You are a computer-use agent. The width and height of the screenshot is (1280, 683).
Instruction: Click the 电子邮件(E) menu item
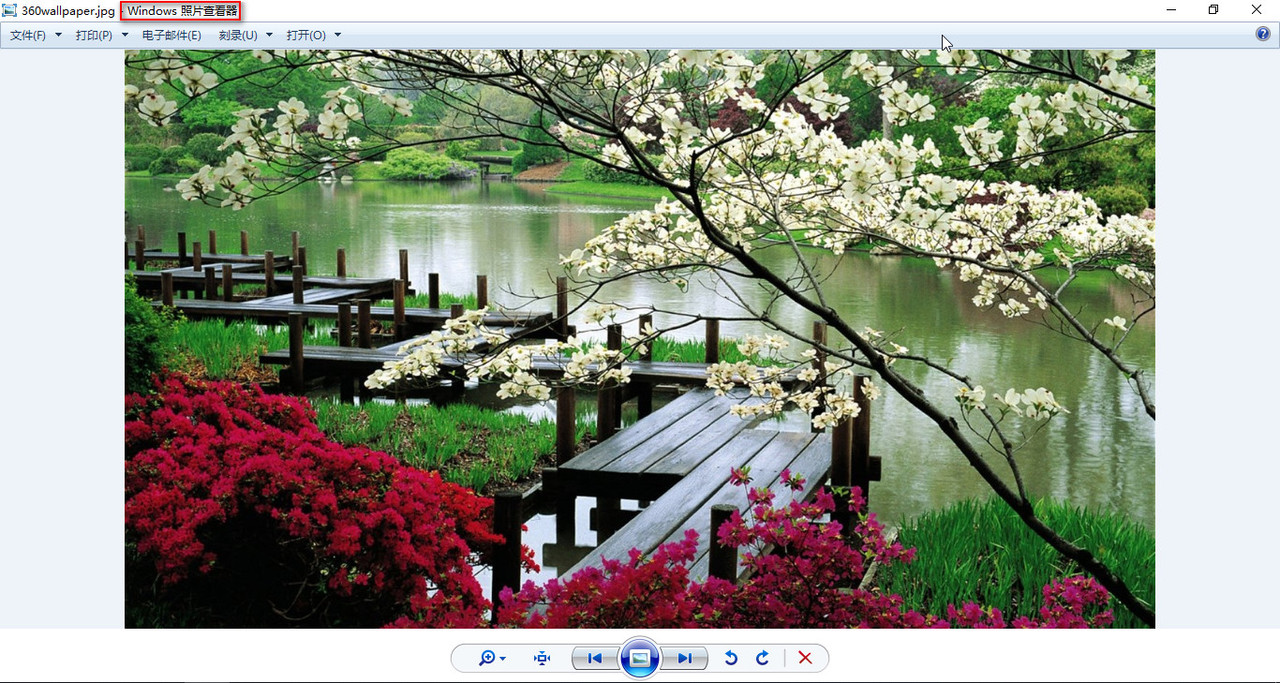(x=171, y=35)
